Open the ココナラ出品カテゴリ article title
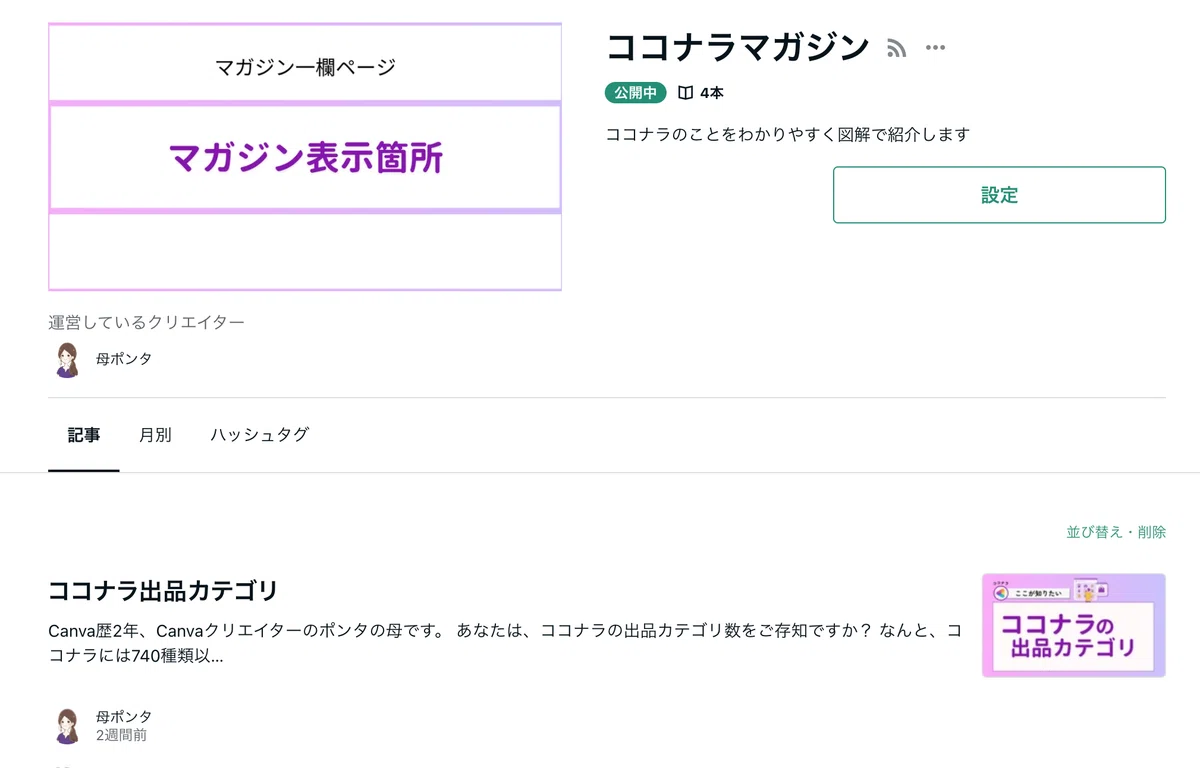The height and width of the screenshot is (768, 1200). pyautogui.click(x=163, y=591)
